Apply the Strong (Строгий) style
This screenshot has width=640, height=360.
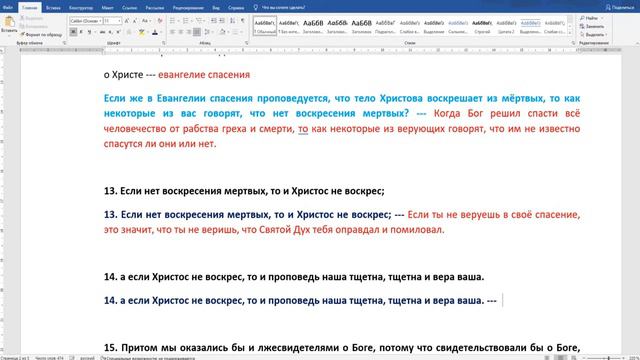click(482, 26)
